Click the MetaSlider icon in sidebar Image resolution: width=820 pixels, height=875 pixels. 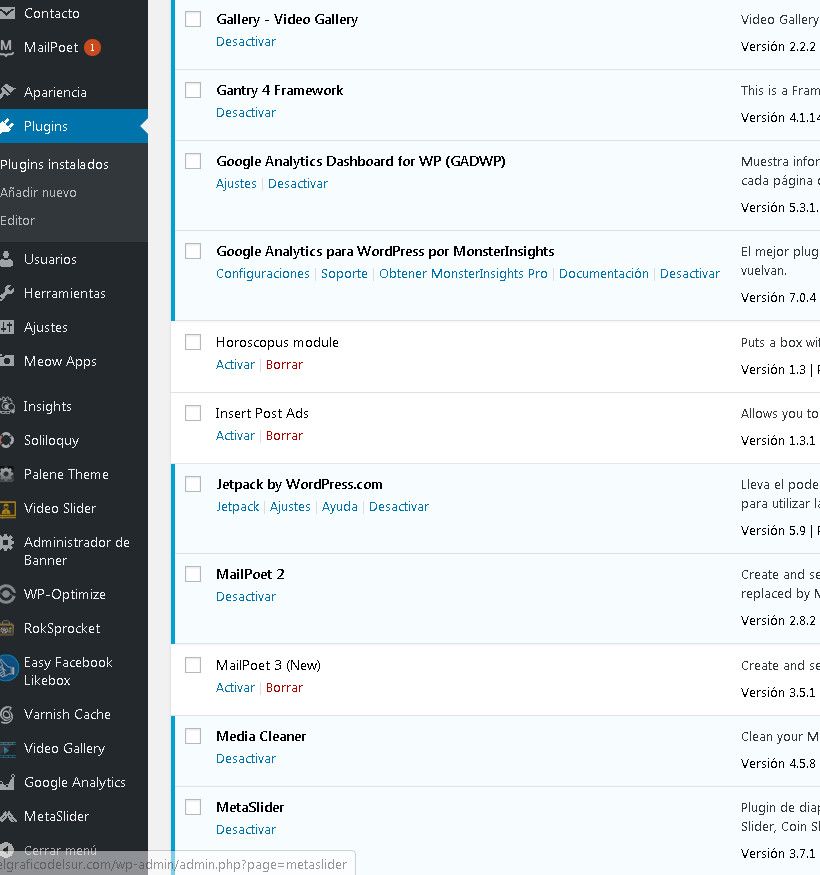tap(8, 816)
